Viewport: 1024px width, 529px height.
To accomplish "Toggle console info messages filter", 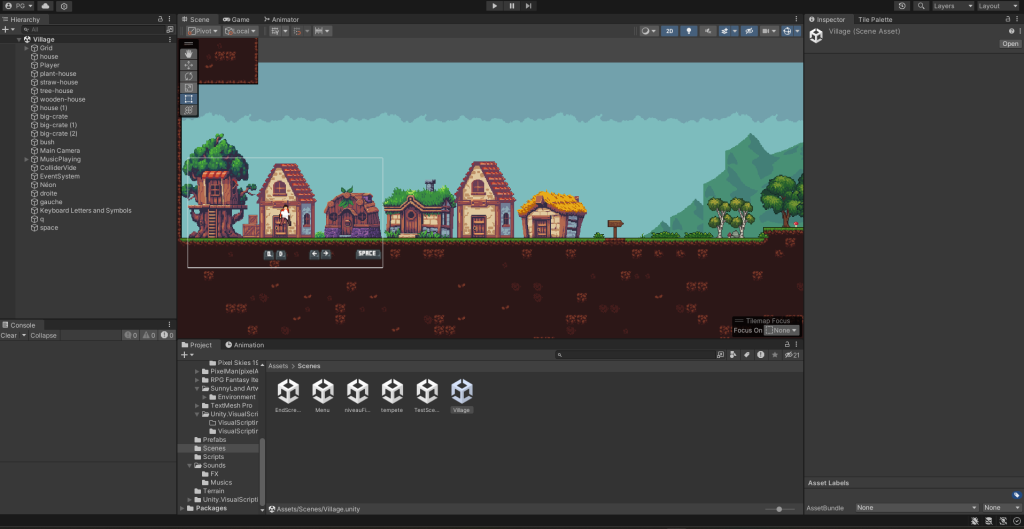I will click(x=131, y=335).
